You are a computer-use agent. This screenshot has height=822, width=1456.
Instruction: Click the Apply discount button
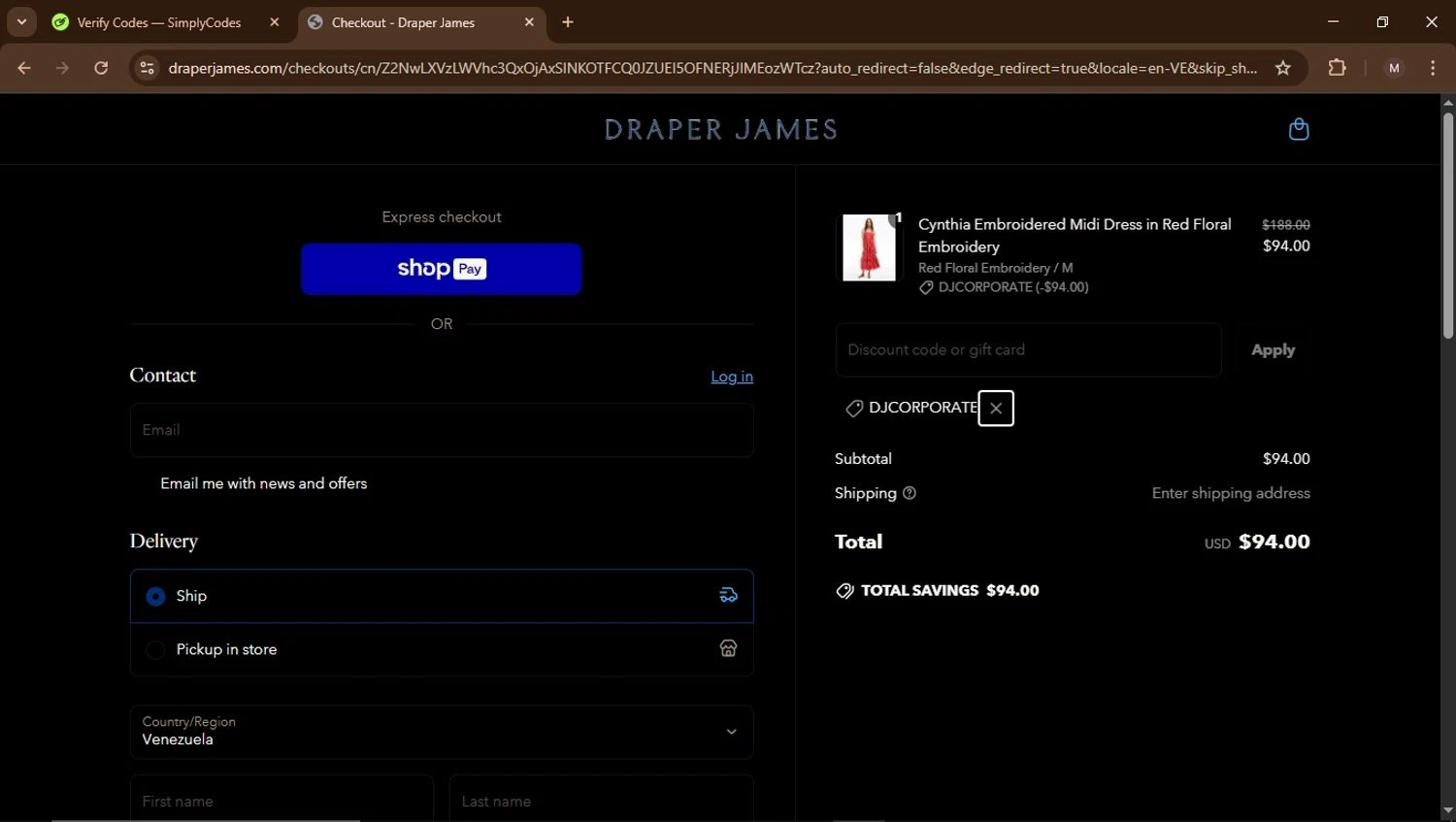(x=1273, y=350)
